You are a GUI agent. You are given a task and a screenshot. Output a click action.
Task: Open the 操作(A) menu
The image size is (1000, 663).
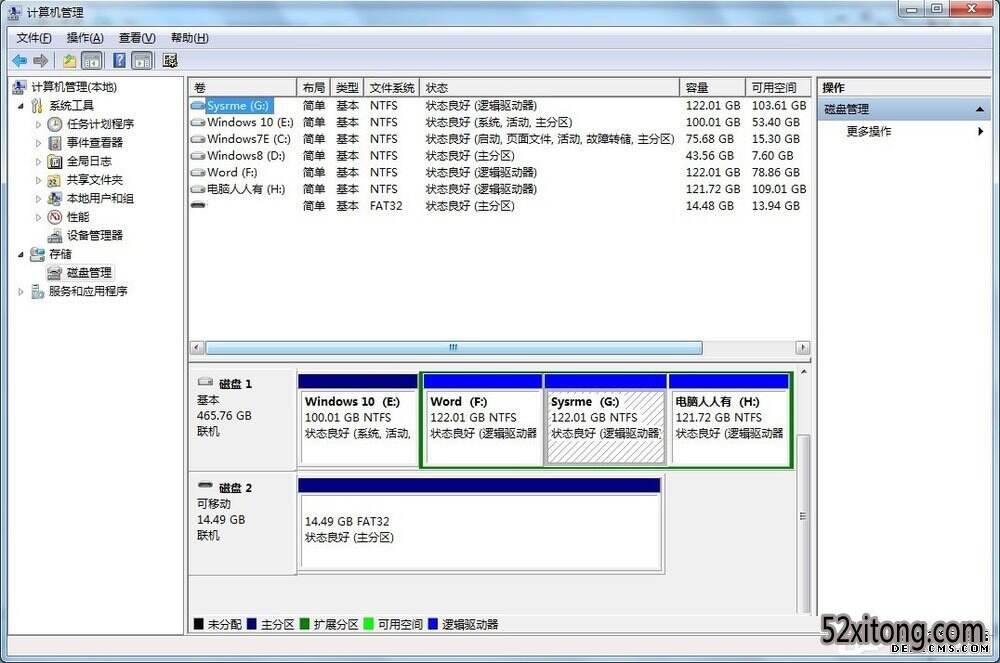[85, 38]
